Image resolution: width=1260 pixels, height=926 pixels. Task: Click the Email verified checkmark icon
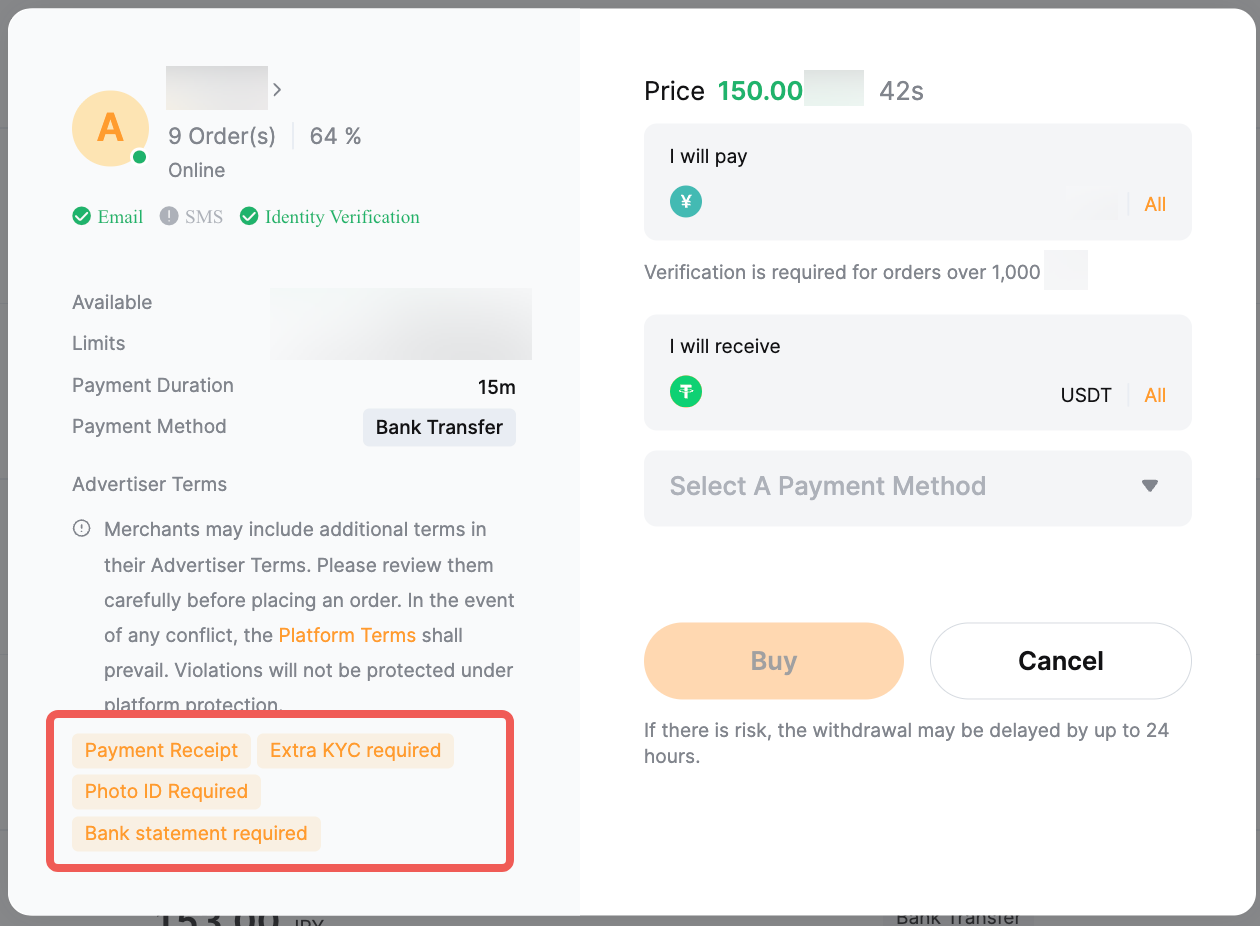[82, 217]
